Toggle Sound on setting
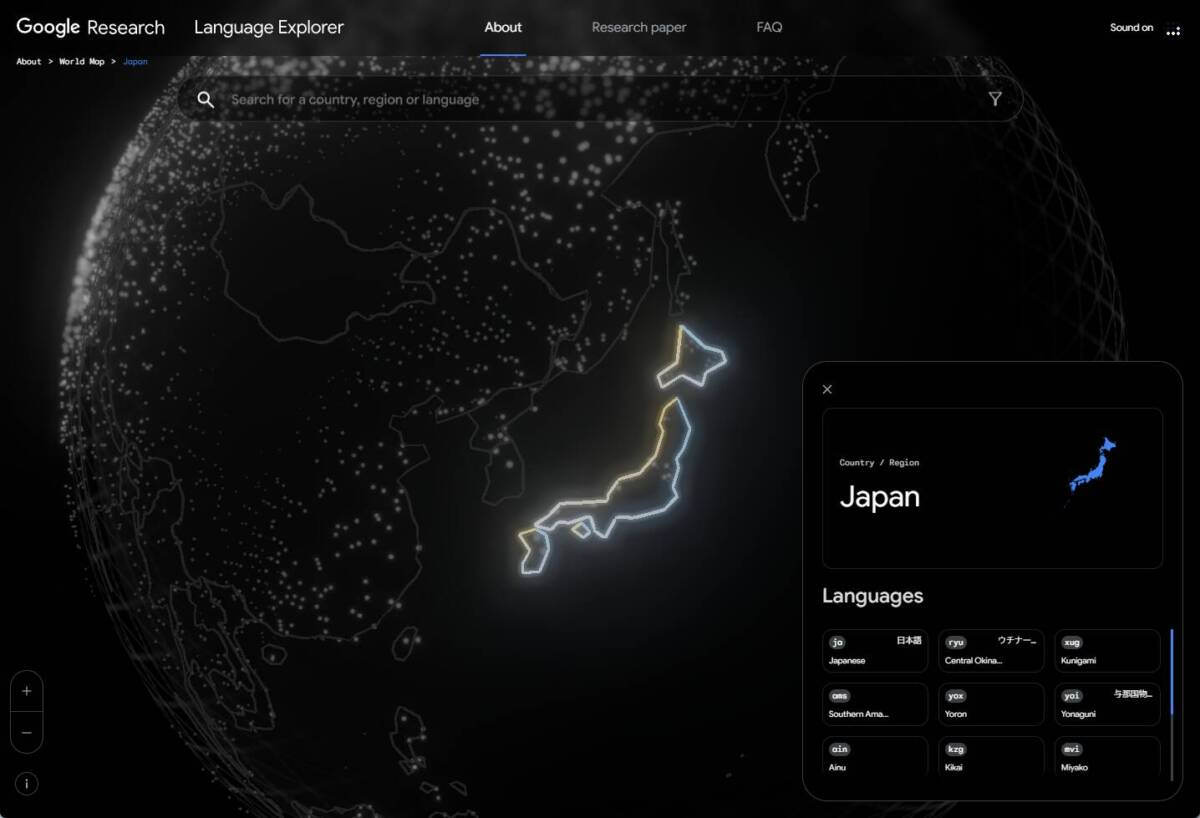 tap(1130, 27)
